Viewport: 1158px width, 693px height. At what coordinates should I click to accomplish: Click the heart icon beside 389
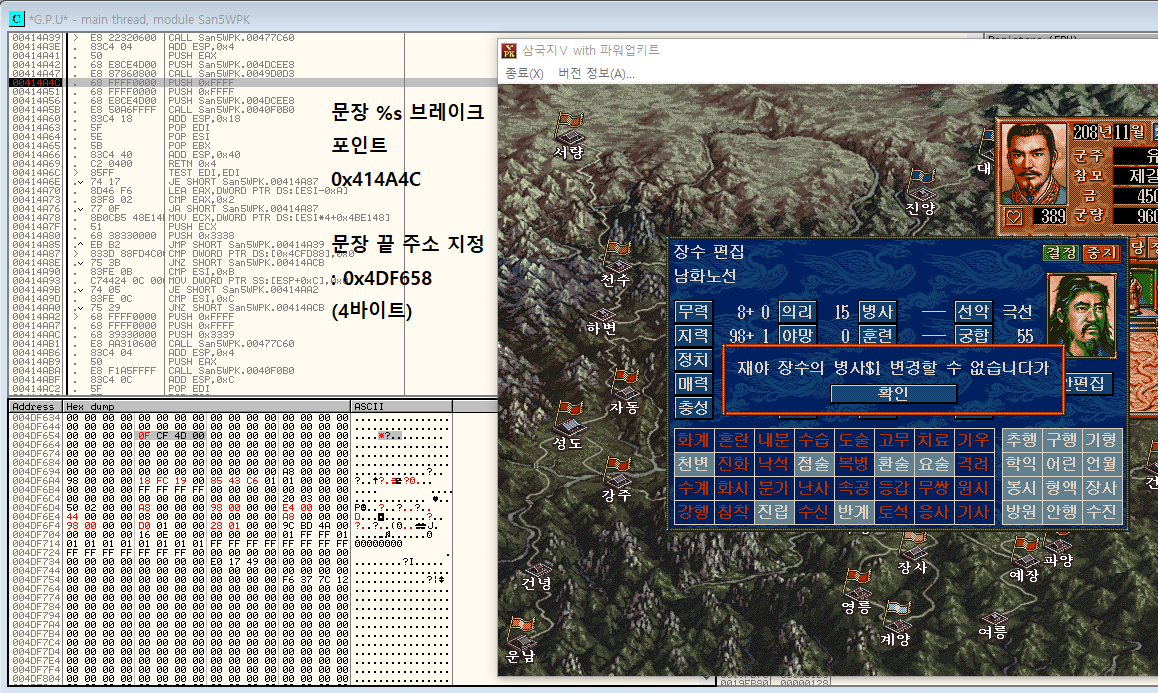1015,217
